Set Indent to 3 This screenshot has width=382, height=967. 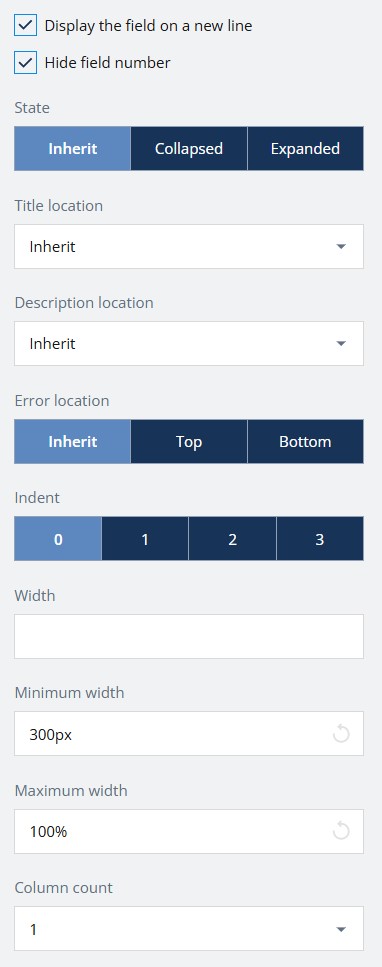(x=320, y=539)
